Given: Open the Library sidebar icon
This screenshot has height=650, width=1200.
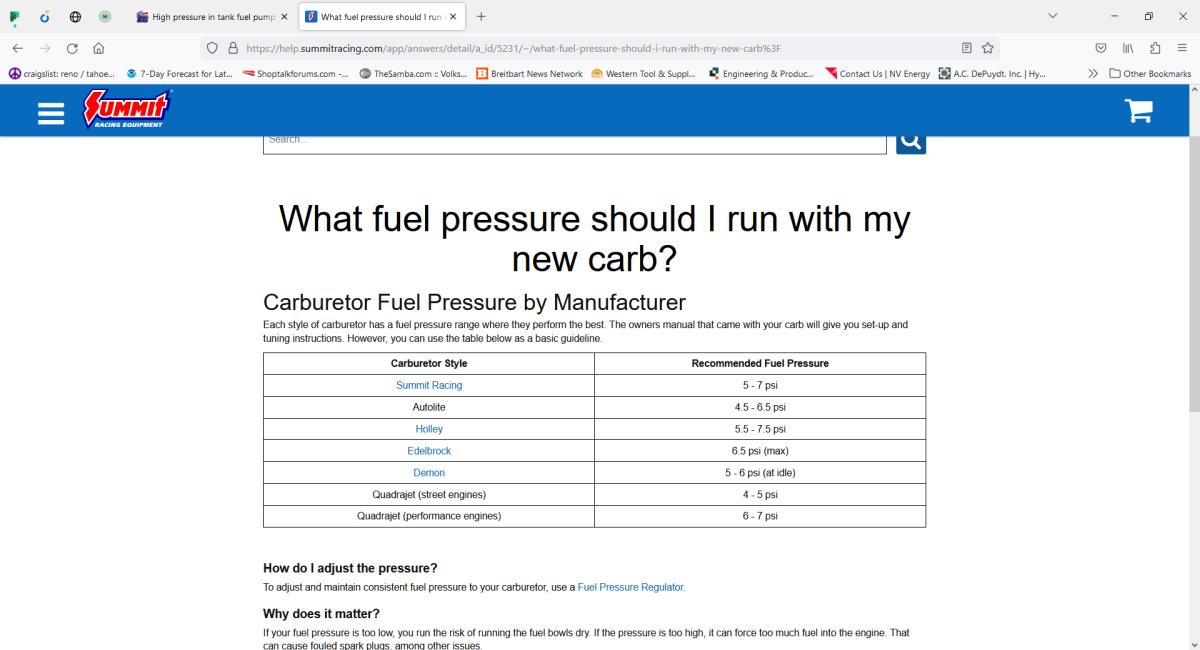Looking at the screenshot, I should click(x=1128, y=48).
